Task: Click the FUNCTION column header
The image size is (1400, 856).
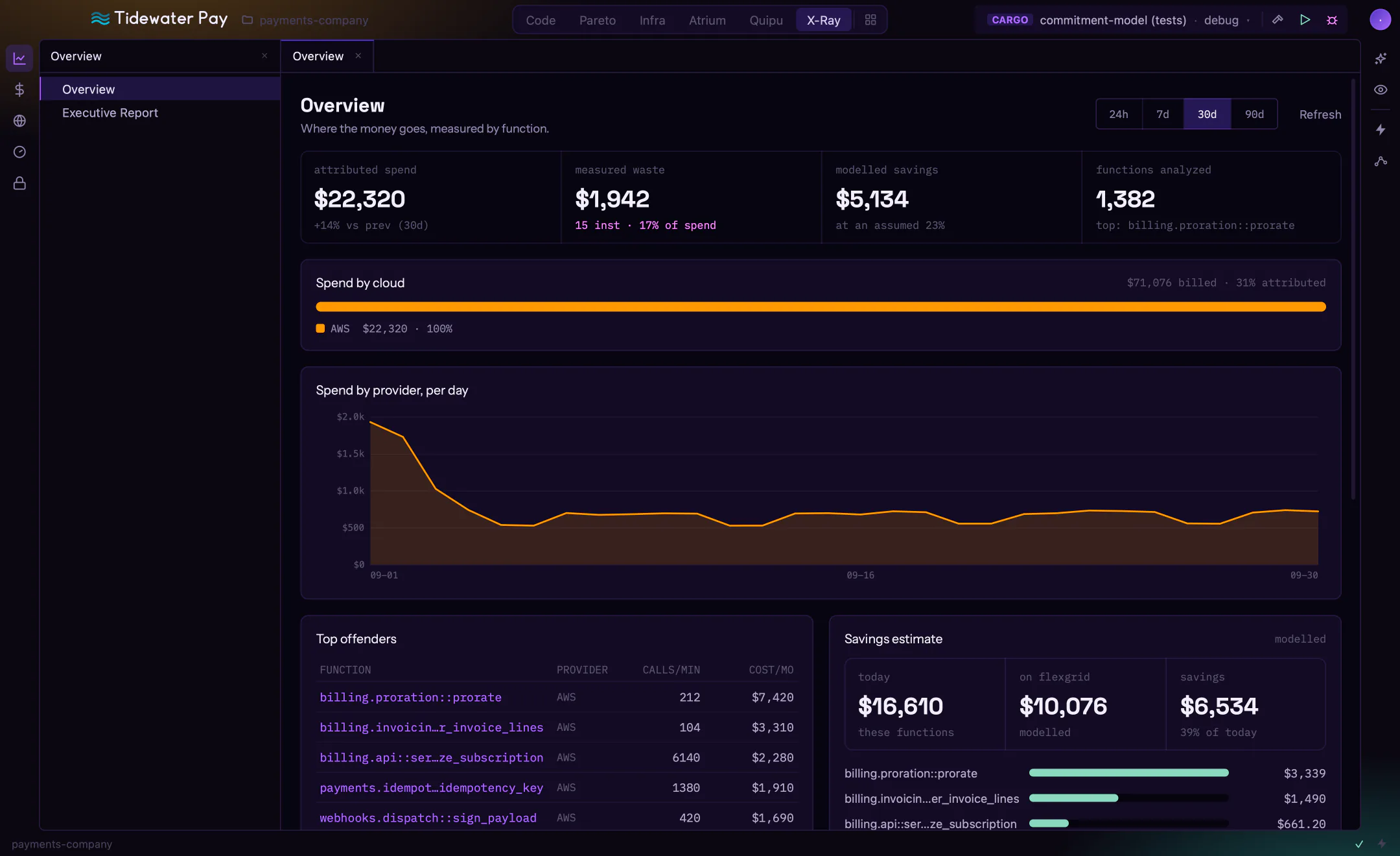Action: click(x=345, y=670)
